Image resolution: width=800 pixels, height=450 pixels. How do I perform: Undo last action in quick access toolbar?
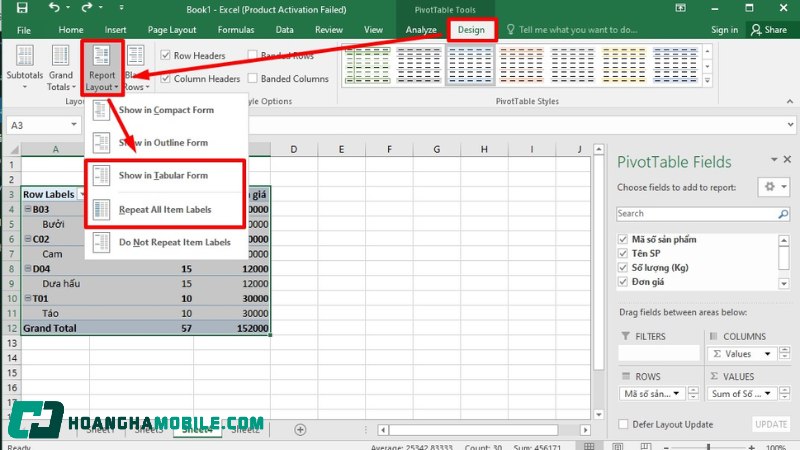(54, 7)
